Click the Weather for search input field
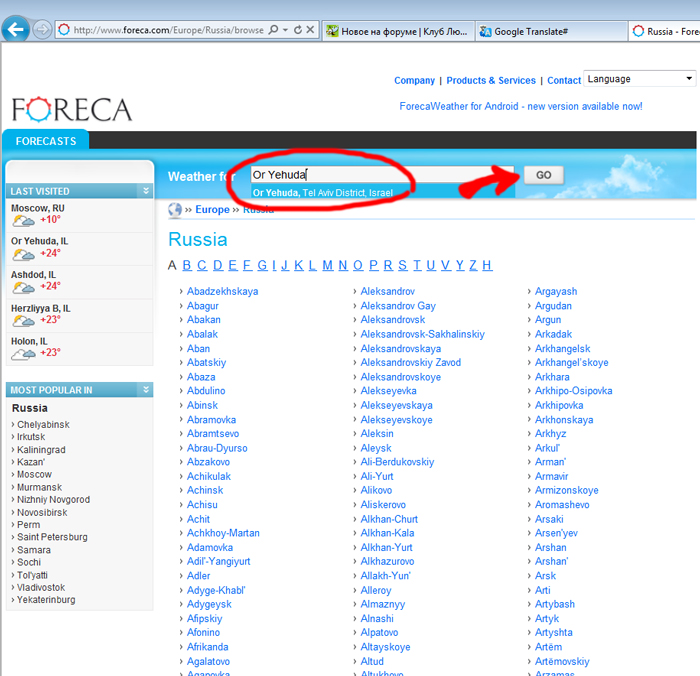Screen dimensions: 700x676 pos(380,174)
